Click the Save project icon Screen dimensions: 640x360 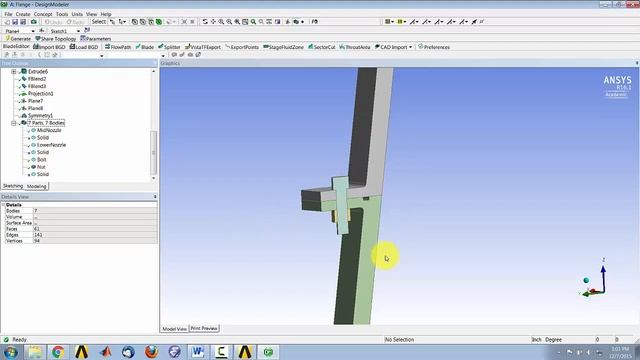pos(15,22)
